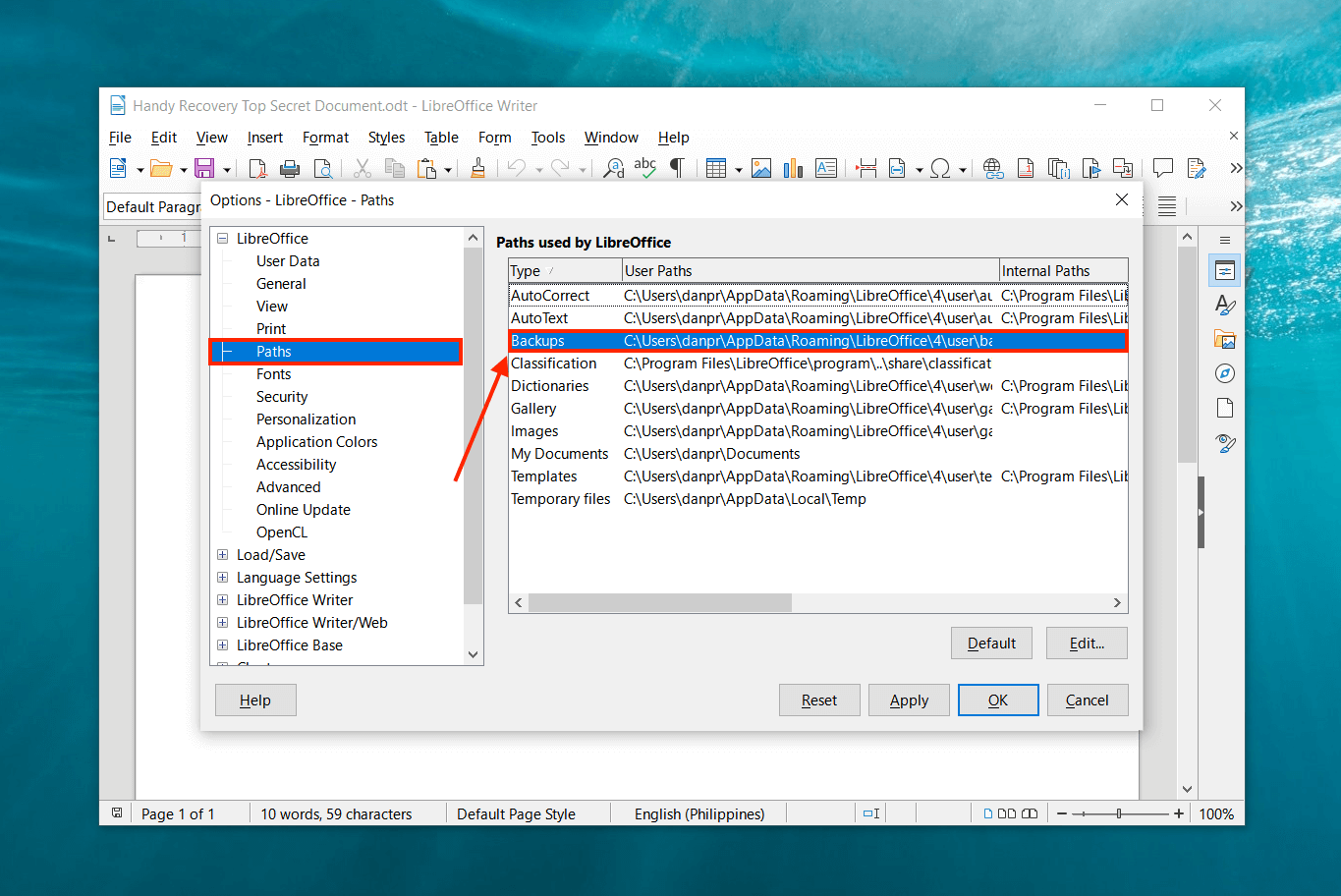Click the Insert Chart icon
The width and height of the screenshot is (1341, 896).
(x=793, y=168)
